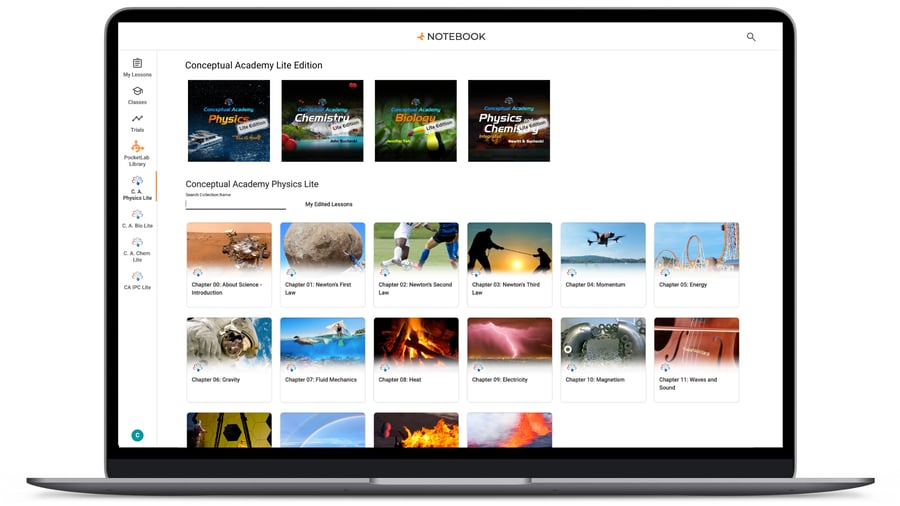The image size is (900, 506).
Task: Open Chapter 06: Gravity card
Action: point(229,360)
